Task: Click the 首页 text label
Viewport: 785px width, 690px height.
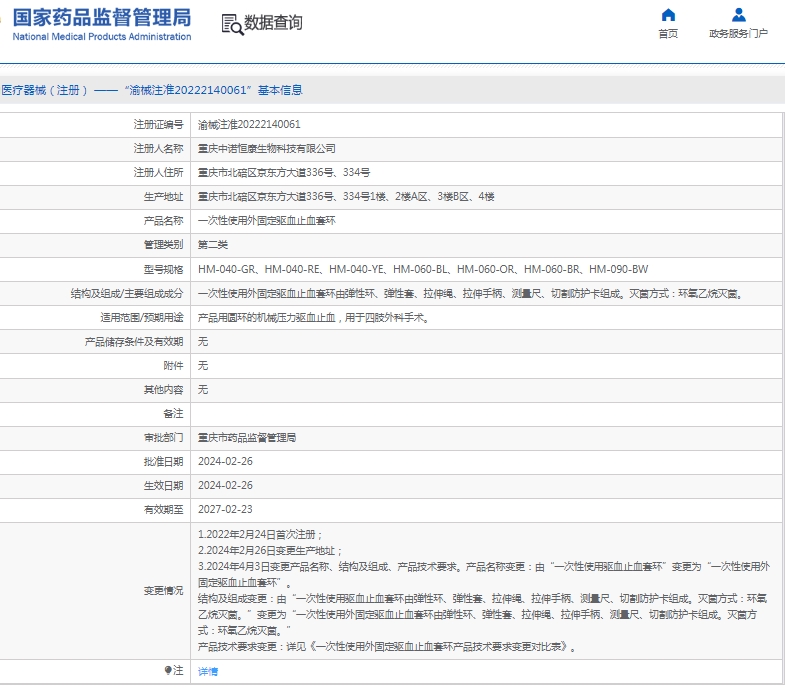Action: pos(668,34)
